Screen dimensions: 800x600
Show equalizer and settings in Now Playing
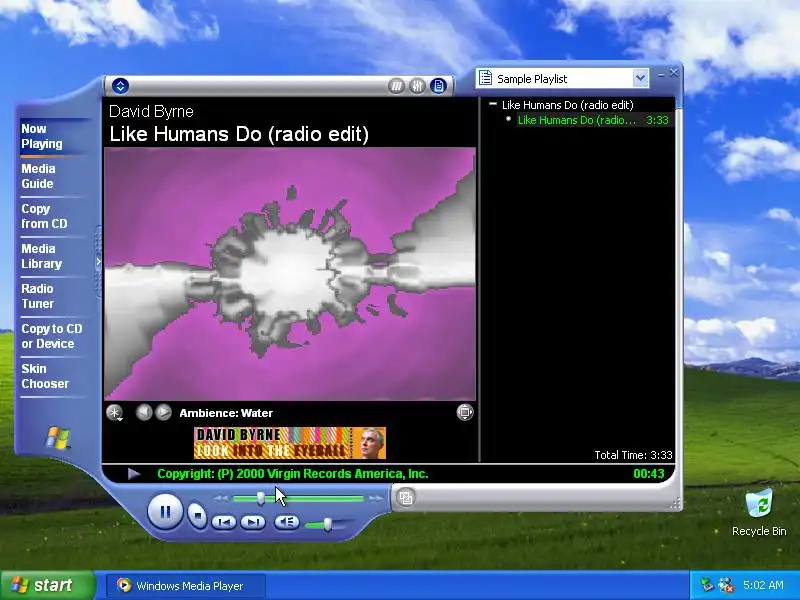417,86
